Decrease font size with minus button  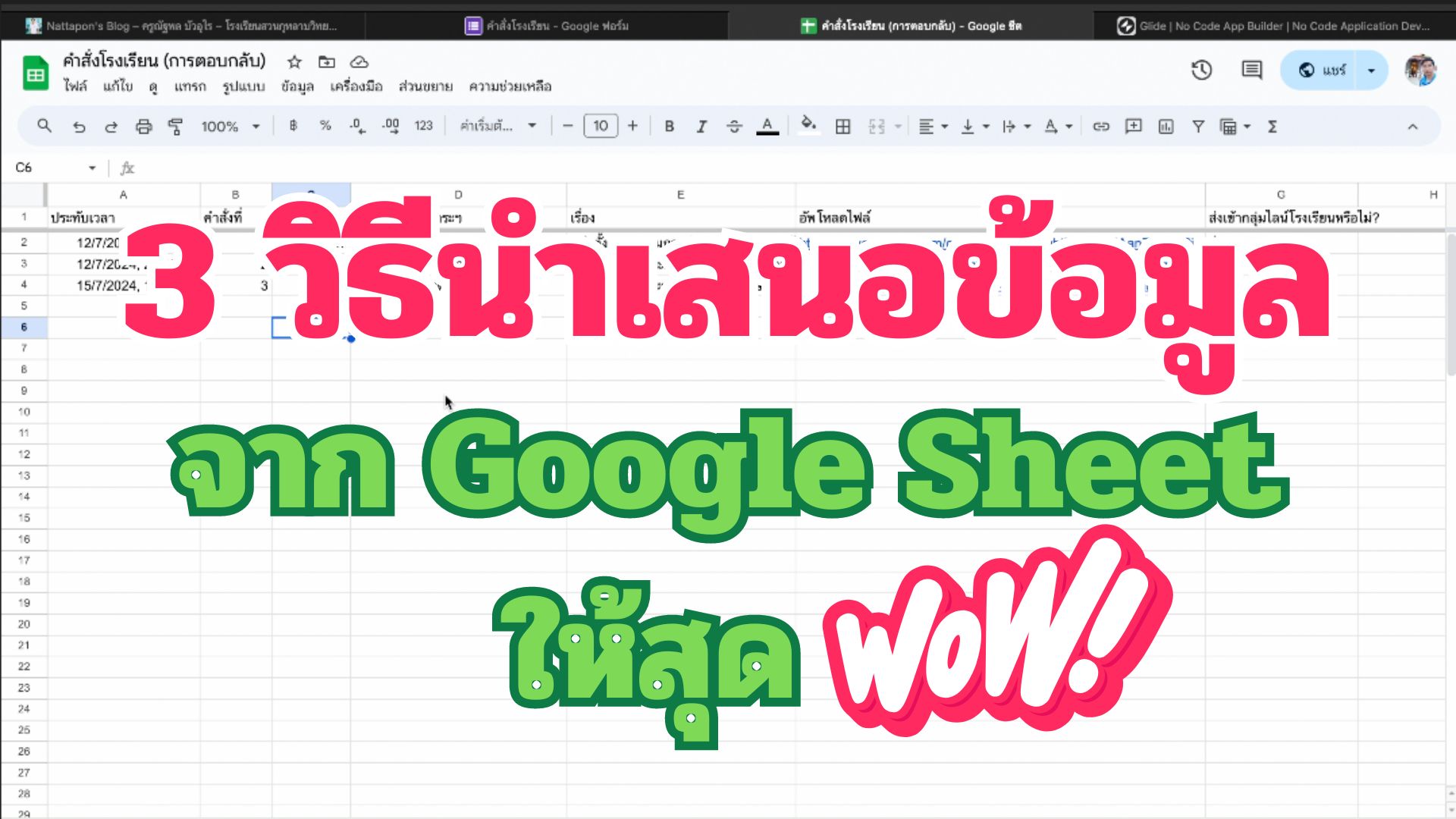click(567, 126)
